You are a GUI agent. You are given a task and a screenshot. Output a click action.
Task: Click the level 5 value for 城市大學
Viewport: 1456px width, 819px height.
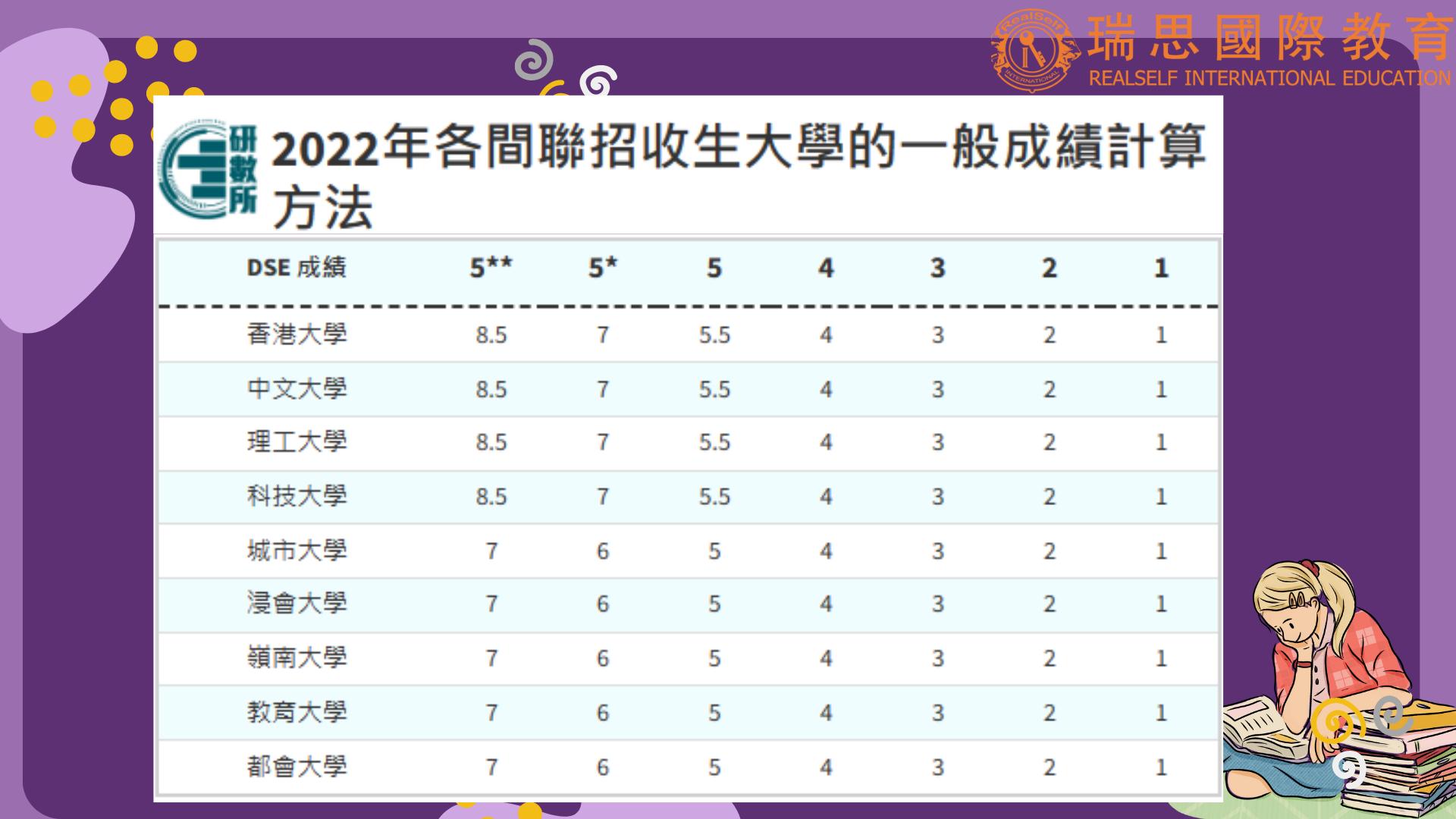(714, 551)
